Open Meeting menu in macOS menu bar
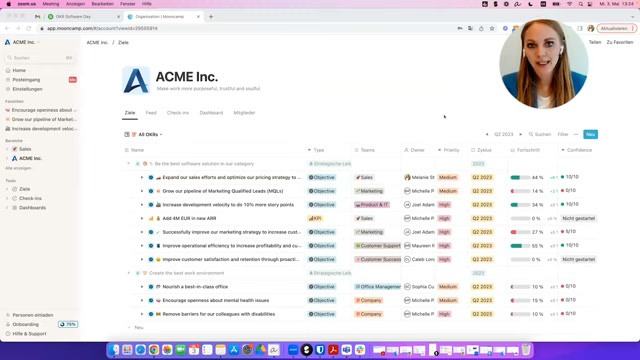The image size is (640, 360). point(51,4)
